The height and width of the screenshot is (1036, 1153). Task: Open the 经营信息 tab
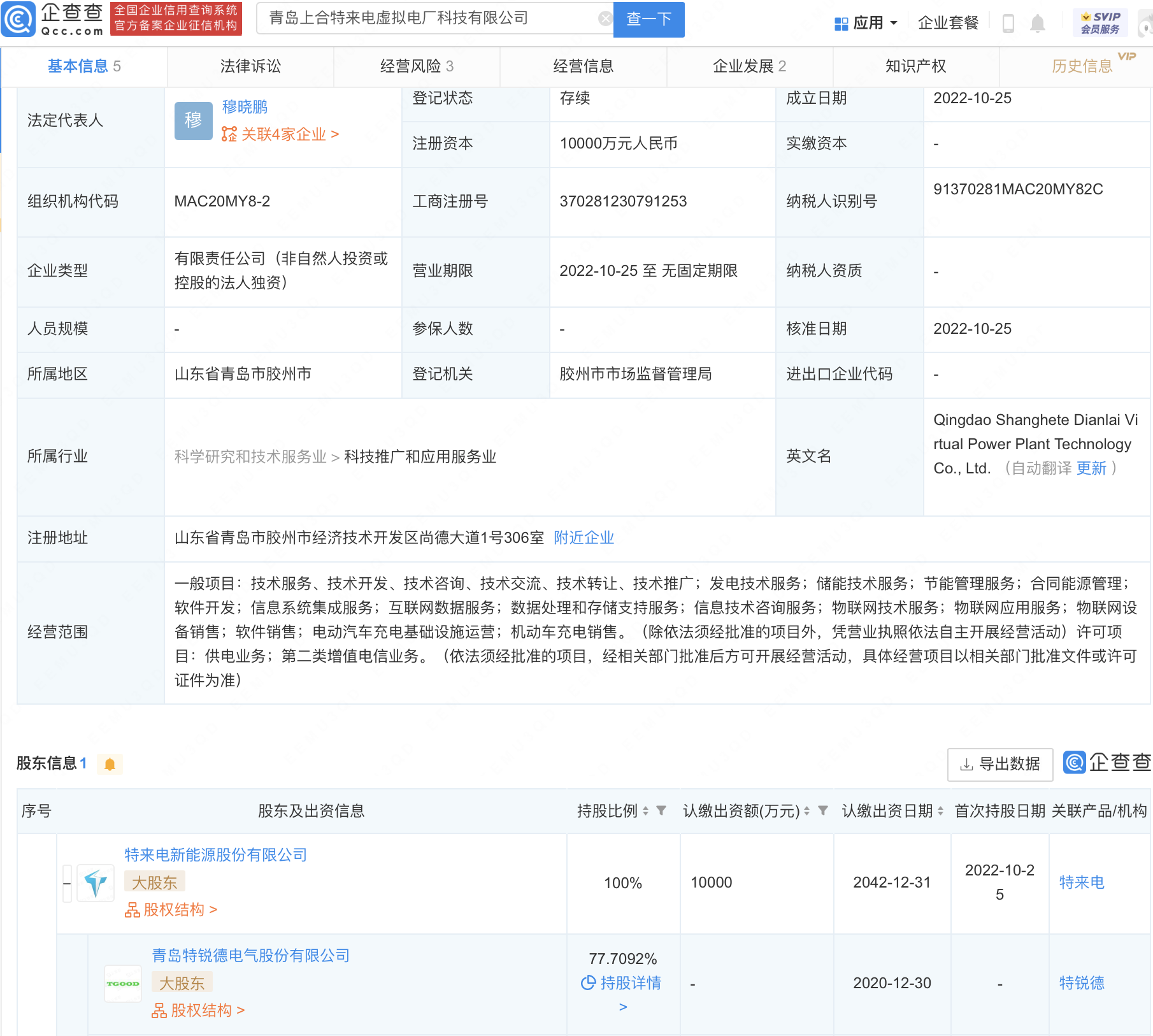click(x=583, y=66)
